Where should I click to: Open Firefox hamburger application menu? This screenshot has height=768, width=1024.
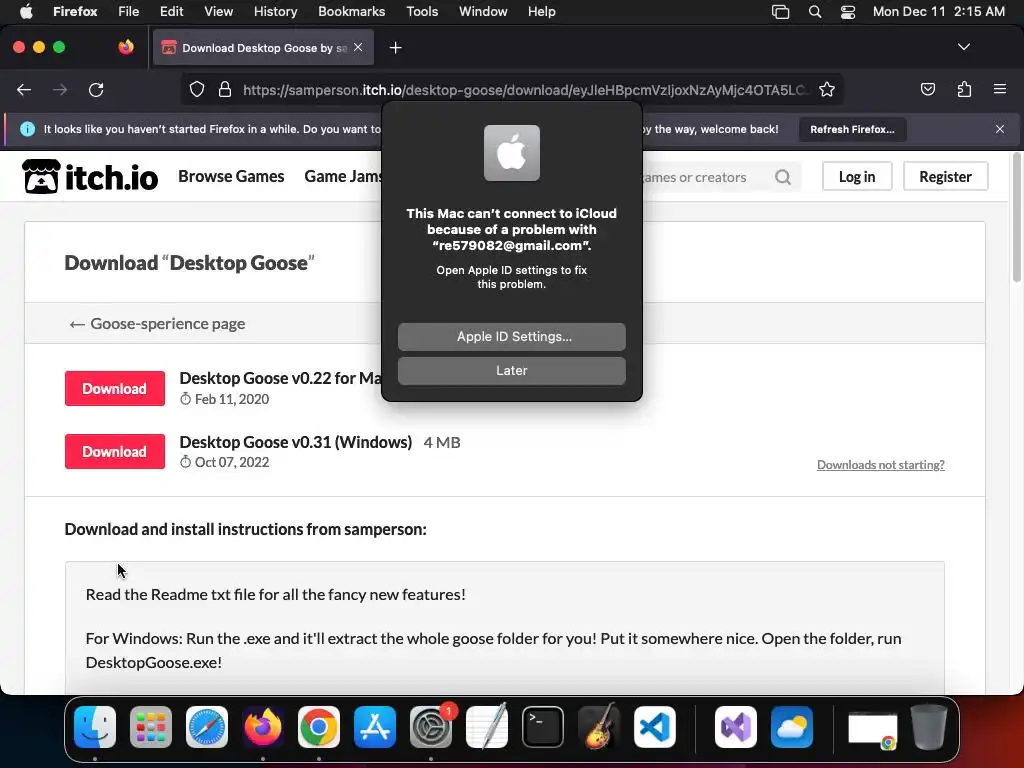coord(1000,89)
